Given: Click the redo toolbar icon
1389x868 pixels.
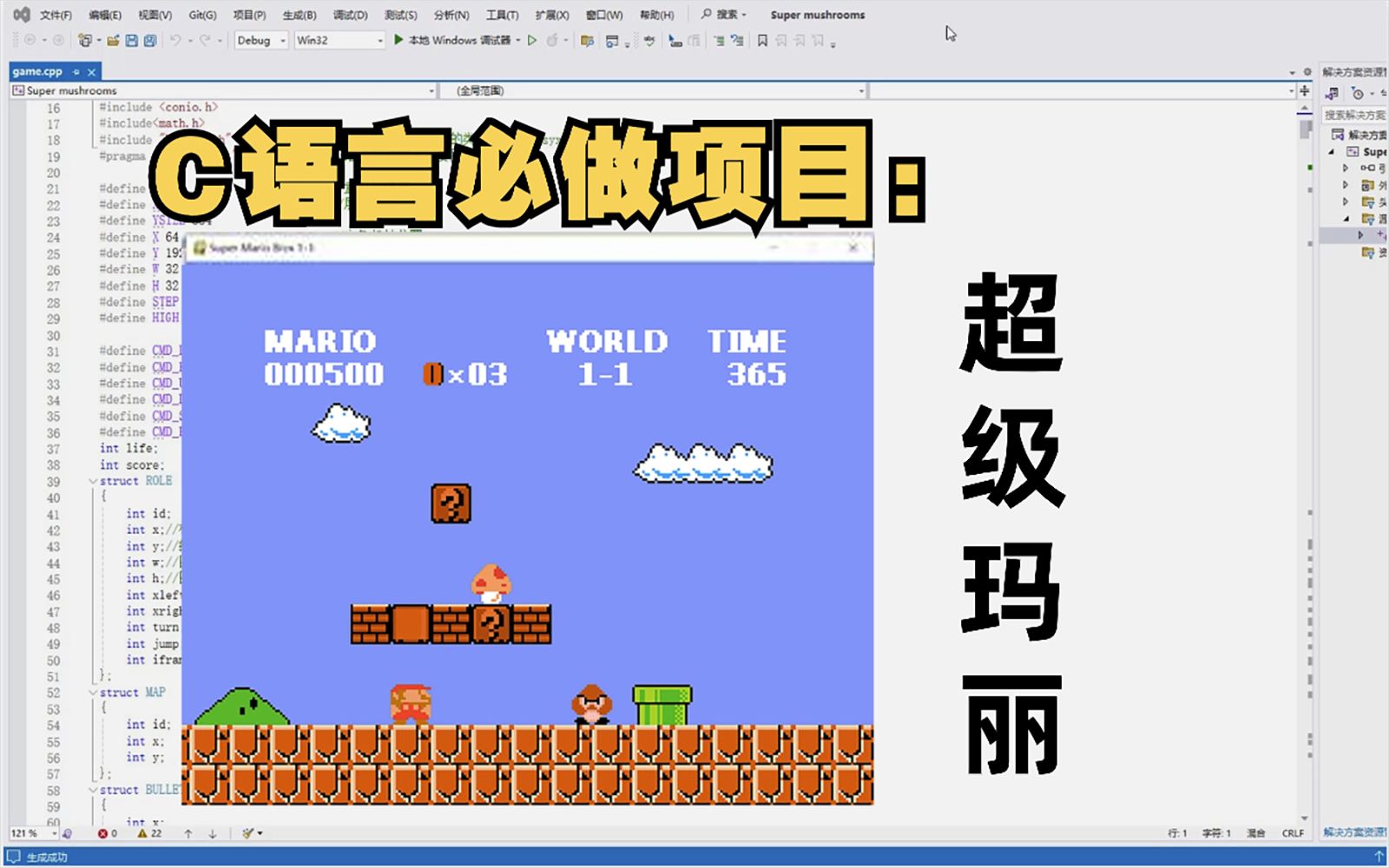Looking at the screenshot, I should click(205, 40).
